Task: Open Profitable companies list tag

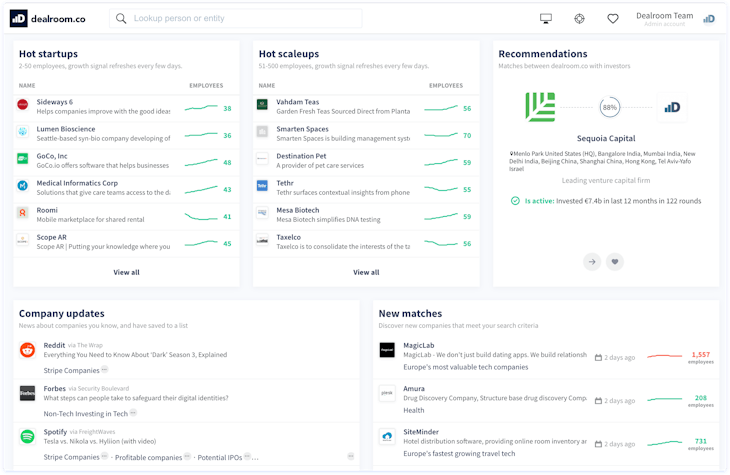Action: coord(148,458)
